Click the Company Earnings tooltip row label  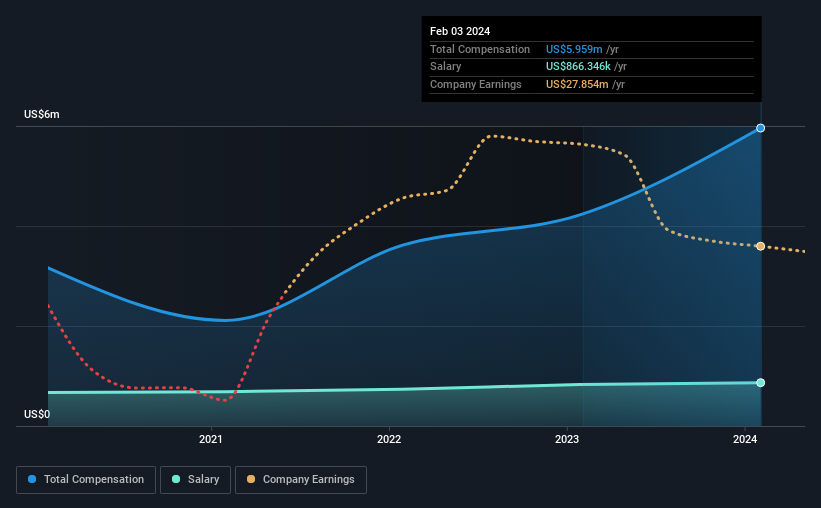coord(475,84)
